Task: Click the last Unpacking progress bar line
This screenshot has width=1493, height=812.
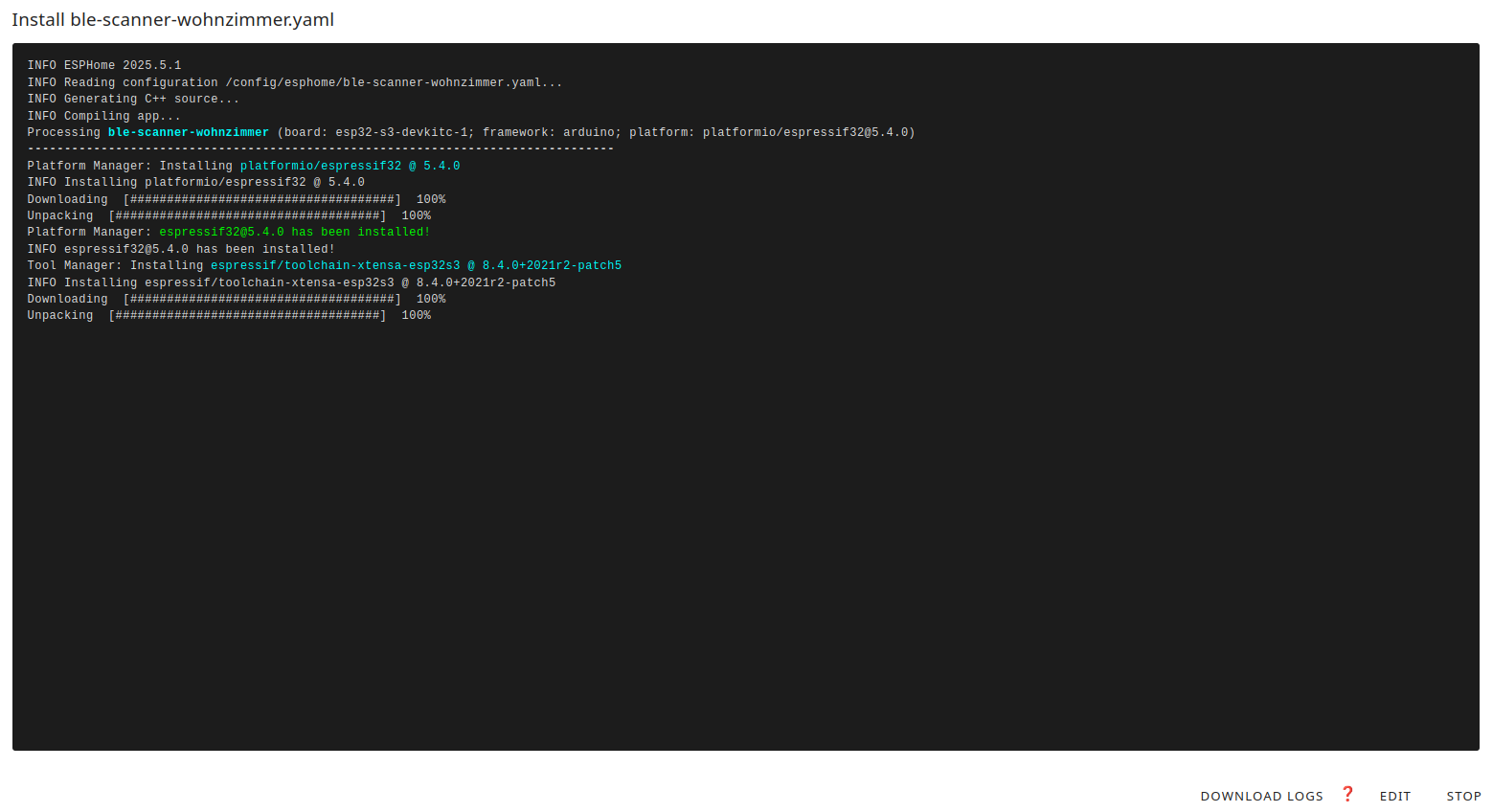Action: pyautogui.click(x=247, y=316)
